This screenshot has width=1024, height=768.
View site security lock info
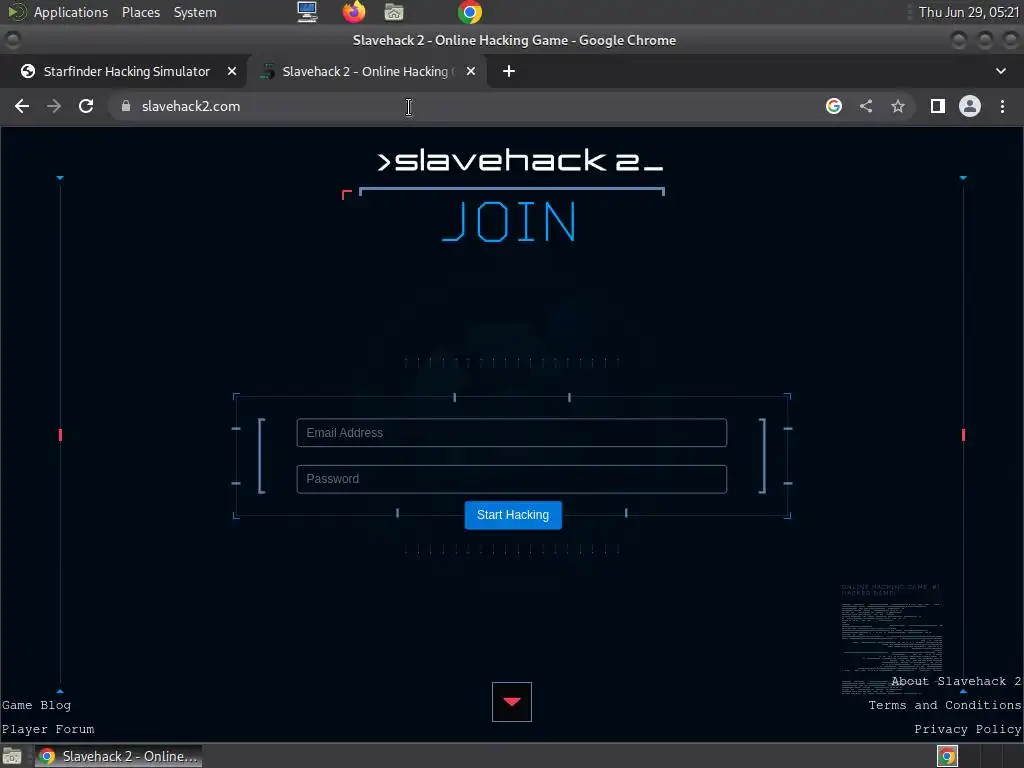[x=126, y=106]
